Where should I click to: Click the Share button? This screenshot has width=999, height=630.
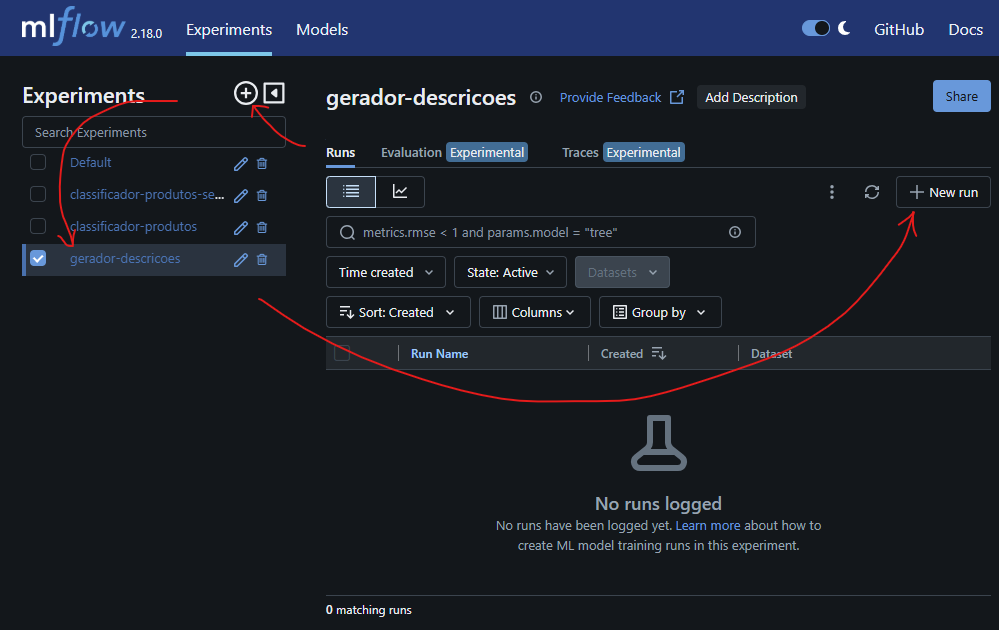point(961,96)
